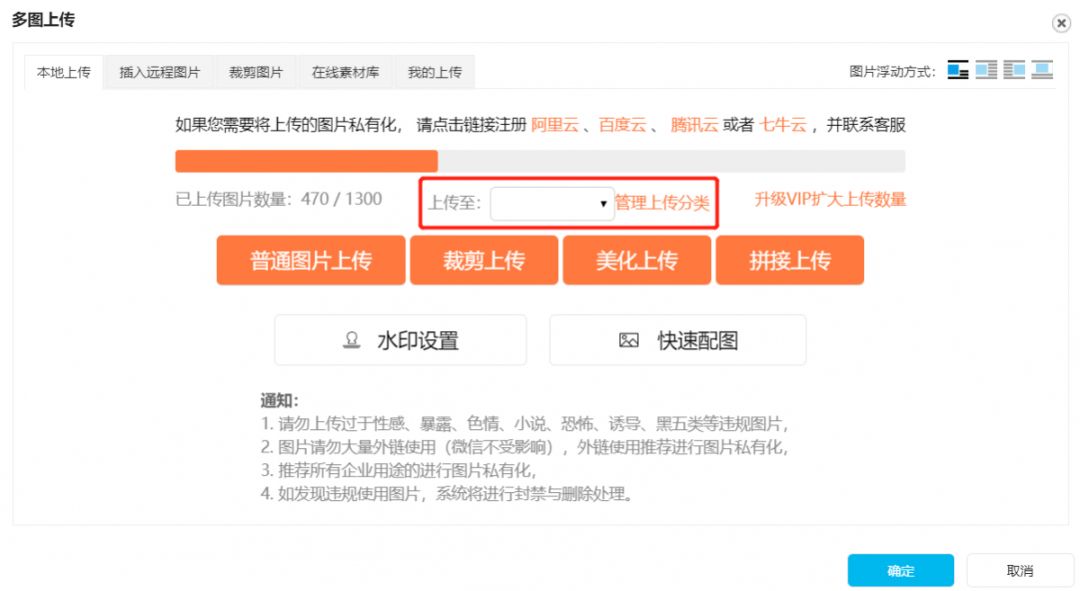Switch to the 插入远程图片 tab

point(159,73)
